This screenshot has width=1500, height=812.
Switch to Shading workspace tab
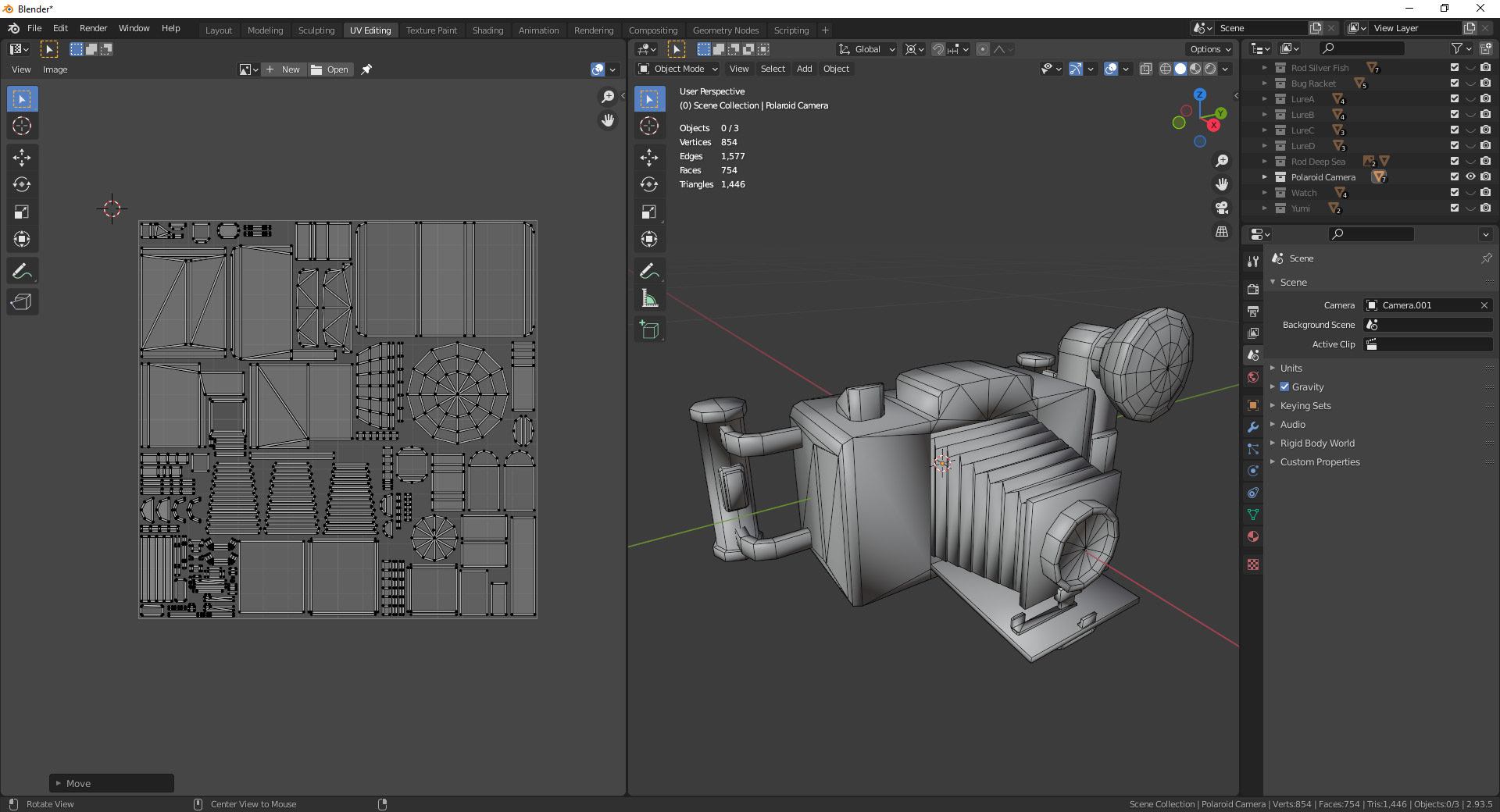487,30
